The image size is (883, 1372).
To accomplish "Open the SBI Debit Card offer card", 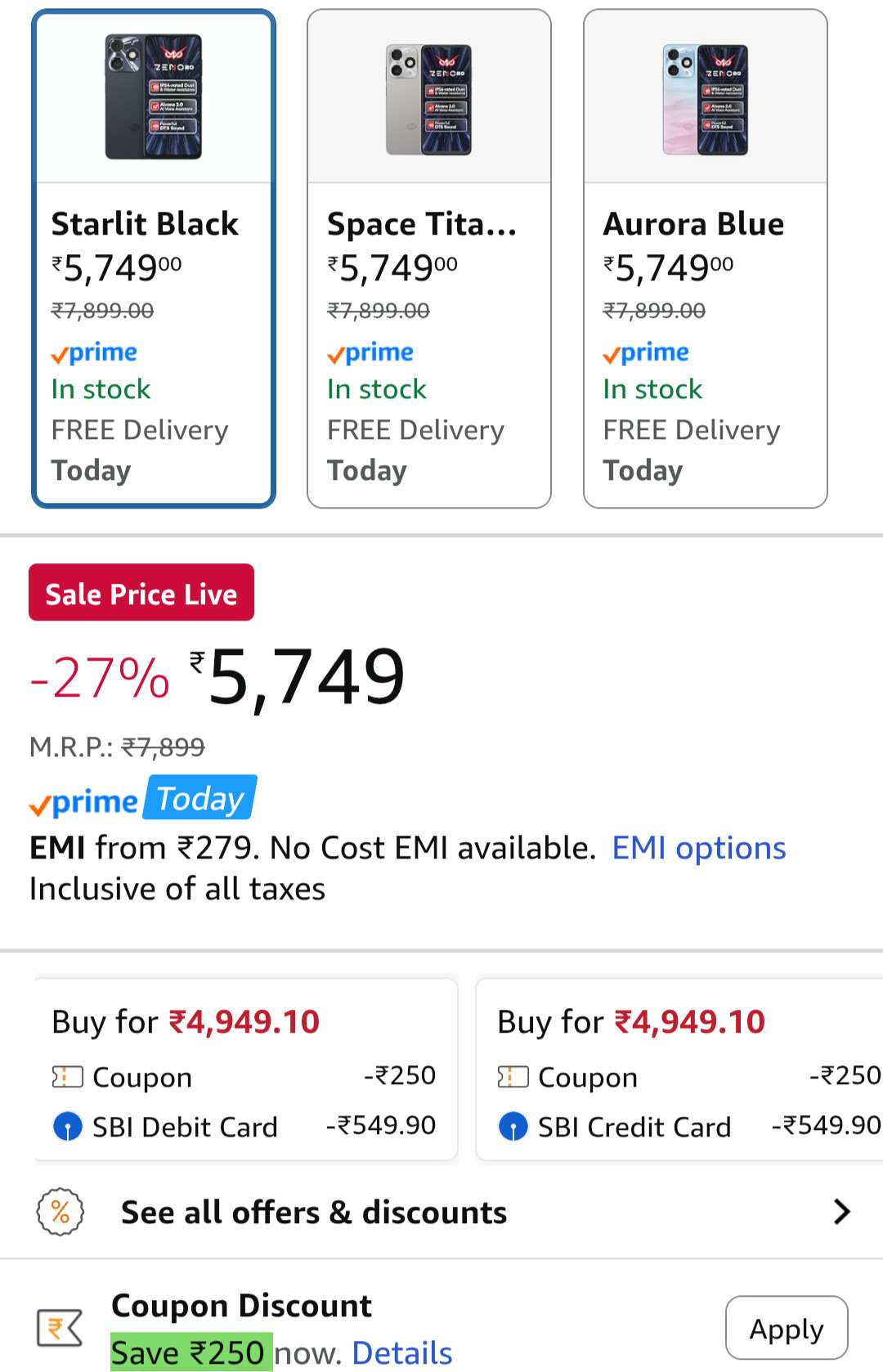I will [245, 1069].
